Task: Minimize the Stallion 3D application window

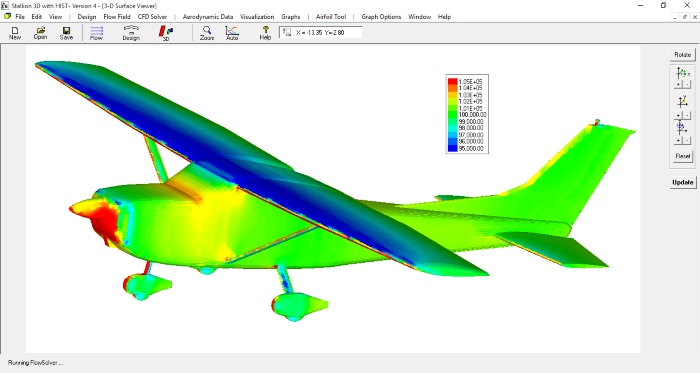Action: point(641,5)
